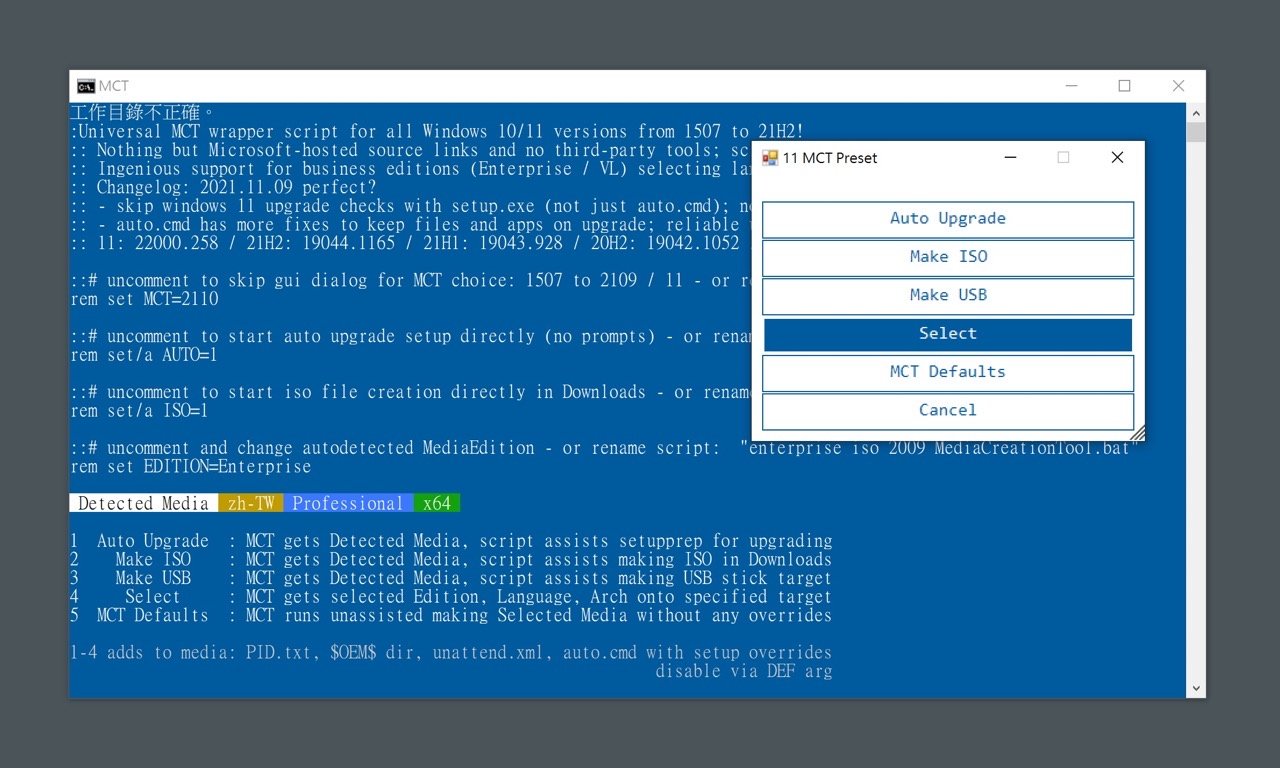Viewport: 1280px width, 768px height.
Task: Click the '工作目錄不正確' console line
Action: pos(143,112)
